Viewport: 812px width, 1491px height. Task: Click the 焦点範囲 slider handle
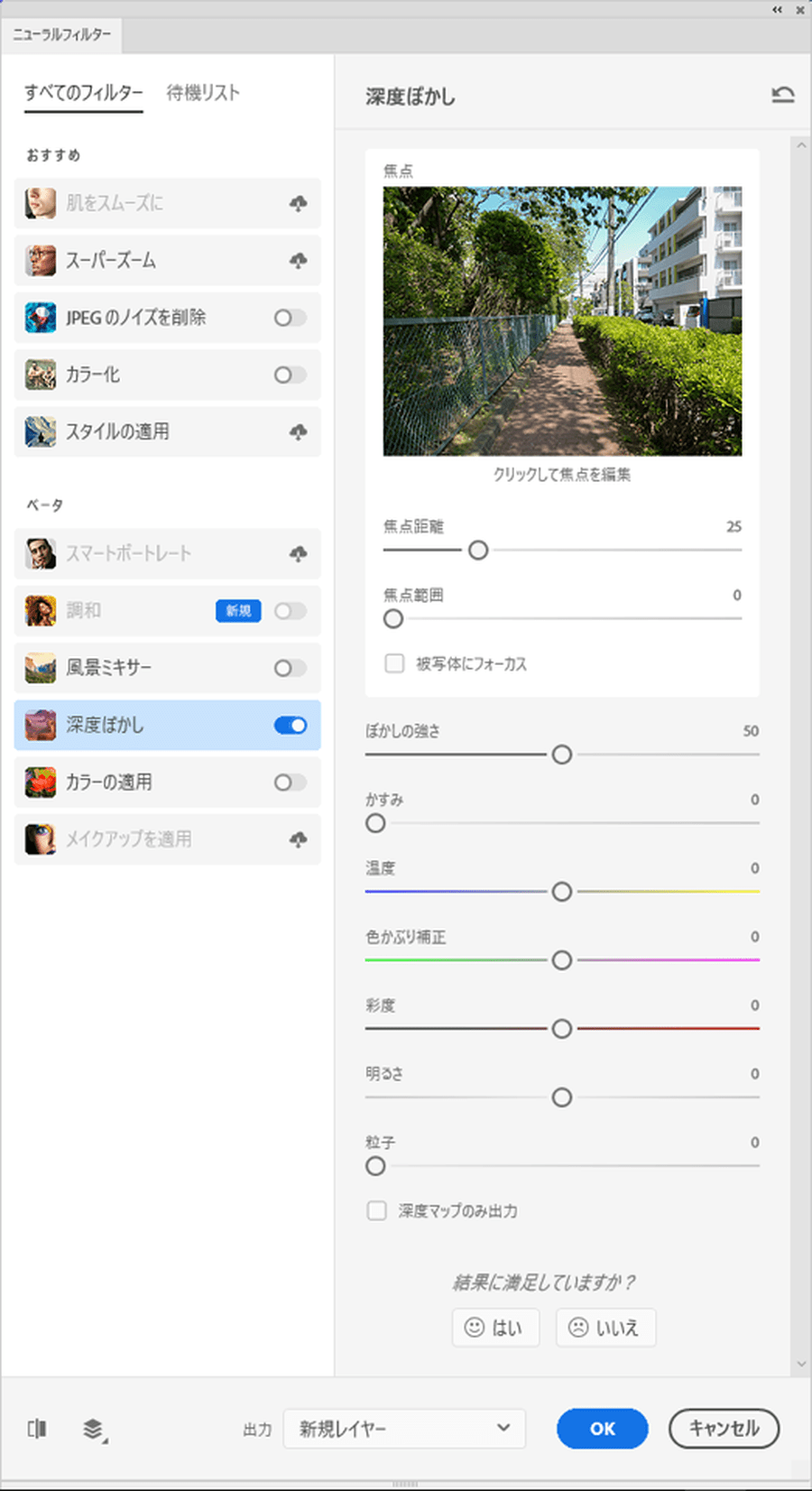click(x=393, y=618)
